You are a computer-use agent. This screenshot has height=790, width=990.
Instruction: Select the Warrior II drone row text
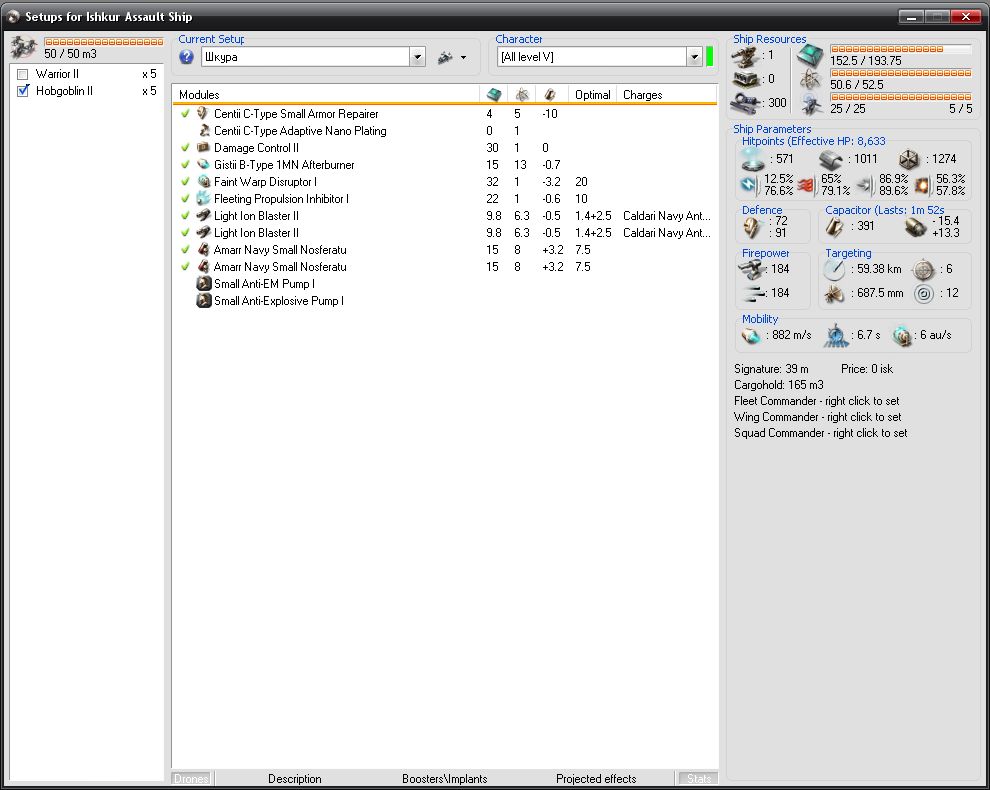coord(57,74)
